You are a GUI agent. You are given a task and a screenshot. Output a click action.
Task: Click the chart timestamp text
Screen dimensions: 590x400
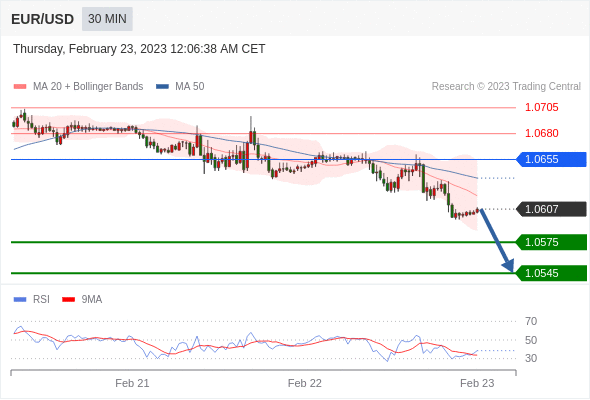(139, 49)
